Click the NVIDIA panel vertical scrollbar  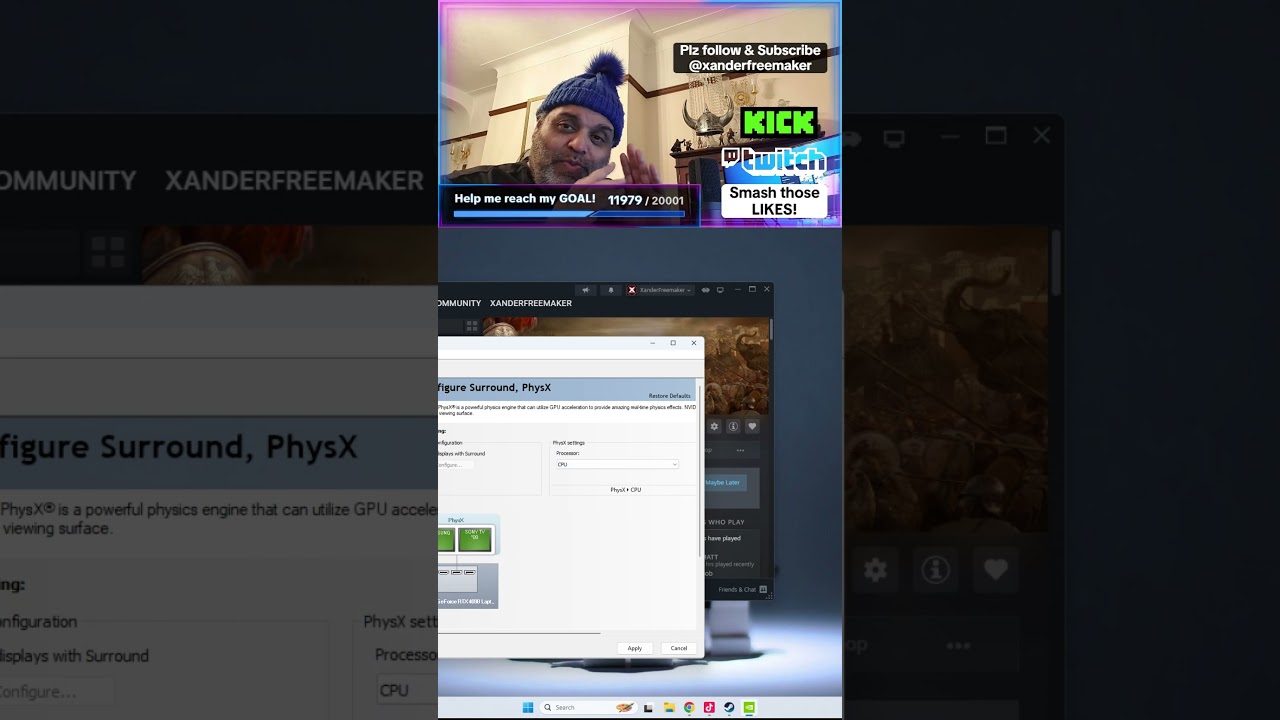point(700,470)
